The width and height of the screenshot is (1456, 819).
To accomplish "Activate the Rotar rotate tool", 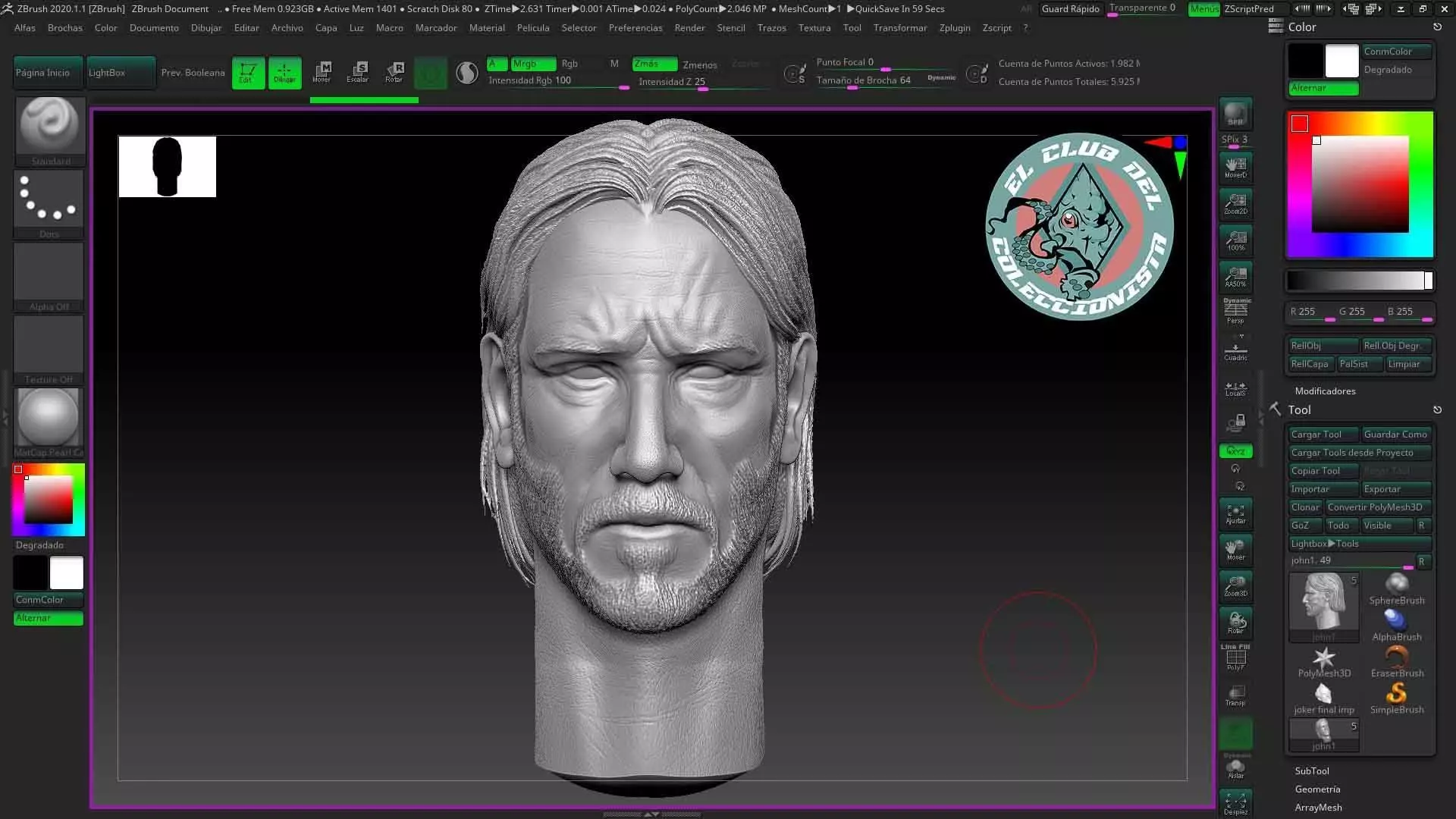I will coord(394,72).
